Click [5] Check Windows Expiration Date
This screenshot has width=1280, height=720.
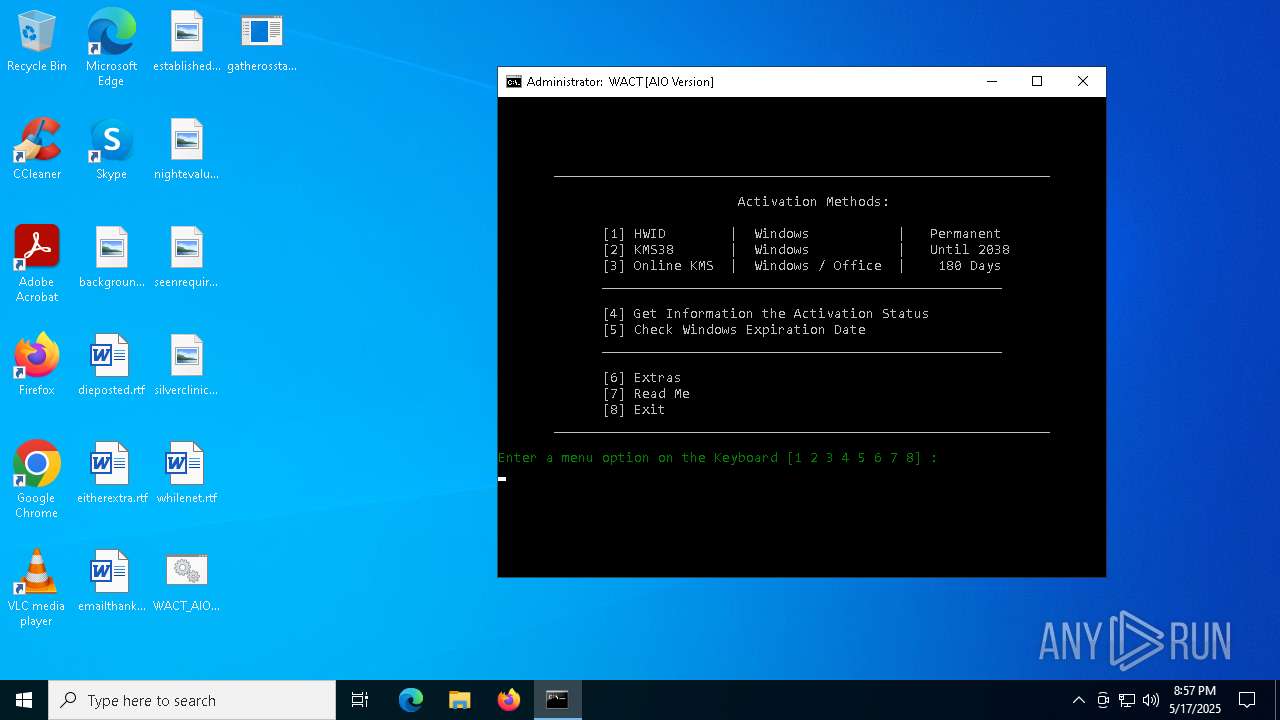point(734,330)
